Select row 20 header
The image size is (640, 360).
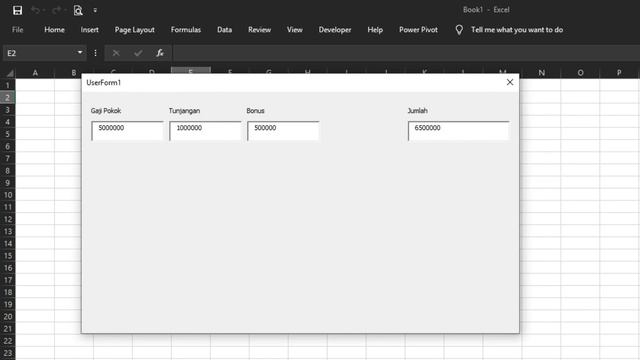7,317
